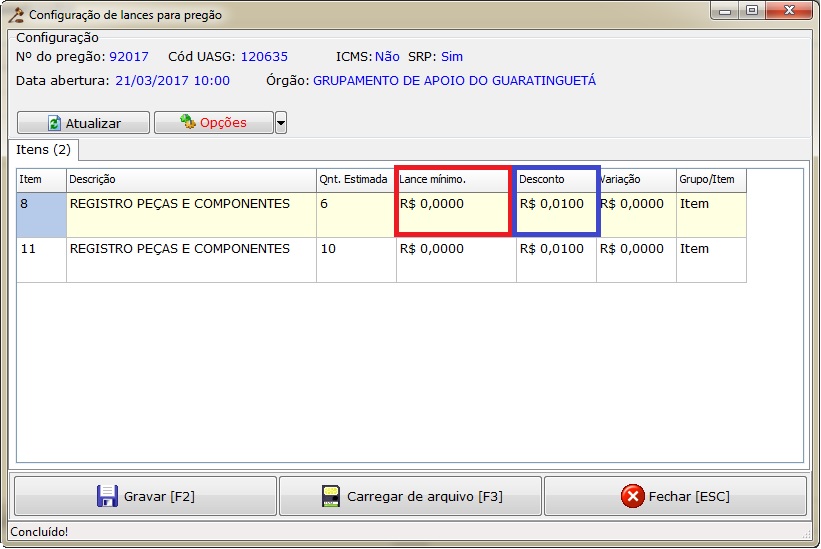
Task: Expand the dropdown arrow beside Opções
Action: tap(281, 123)
